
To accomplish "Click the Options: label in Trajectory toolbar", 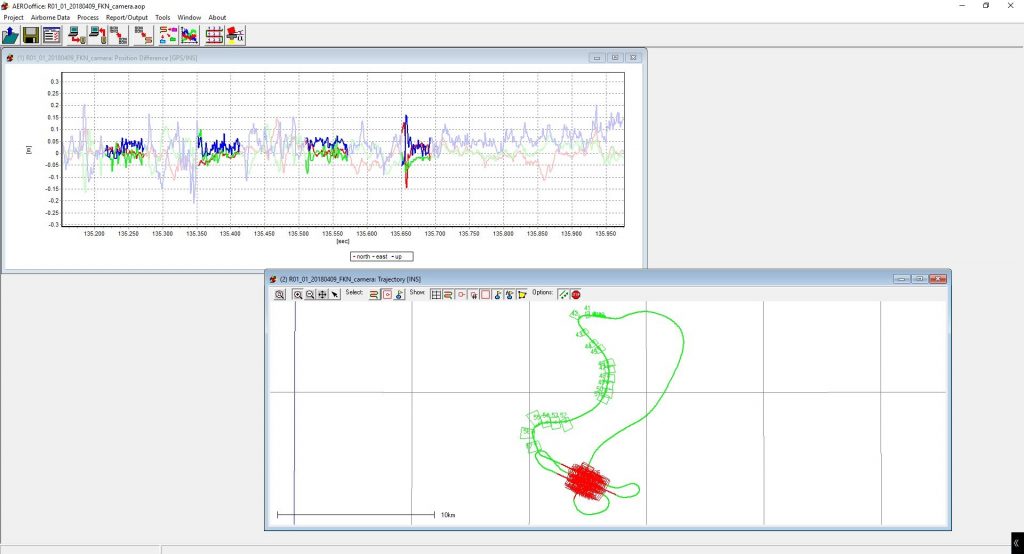I will (543, 293).
